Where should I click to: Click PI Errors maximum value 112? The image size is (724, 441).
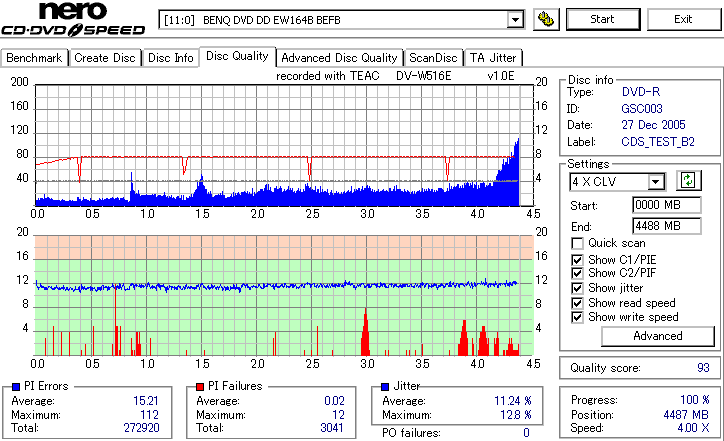pyautogui.click(x=150, y=415)
